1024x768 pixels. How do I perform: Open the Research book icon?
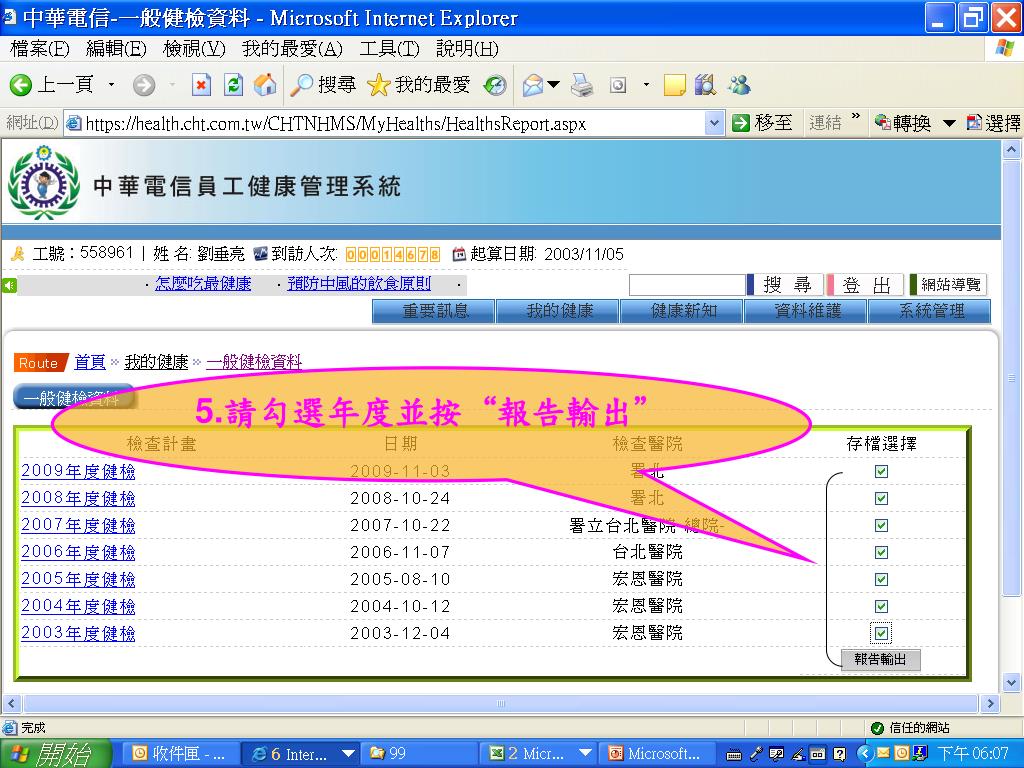pos(705,85)
